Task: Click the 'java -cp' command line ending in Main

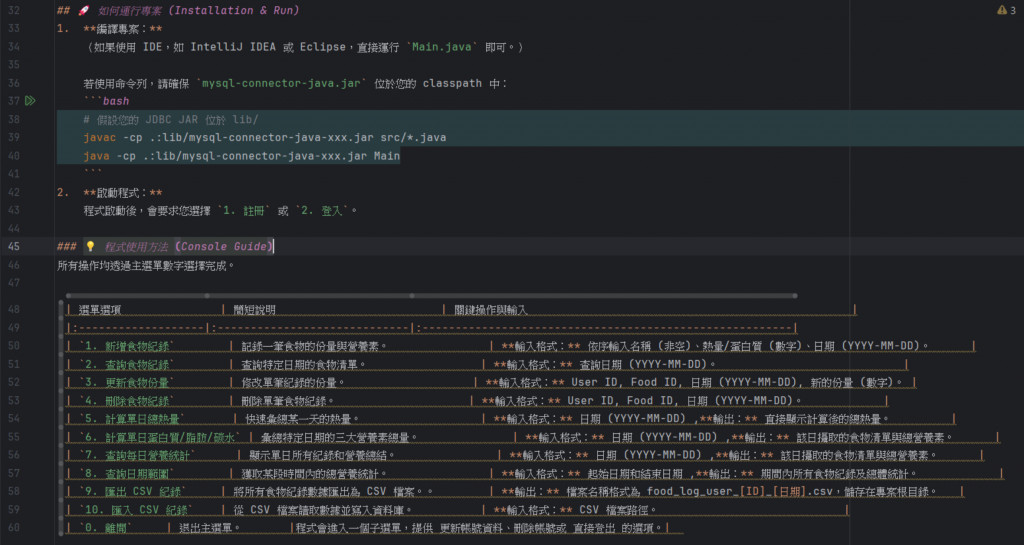Action: (242, 156)
